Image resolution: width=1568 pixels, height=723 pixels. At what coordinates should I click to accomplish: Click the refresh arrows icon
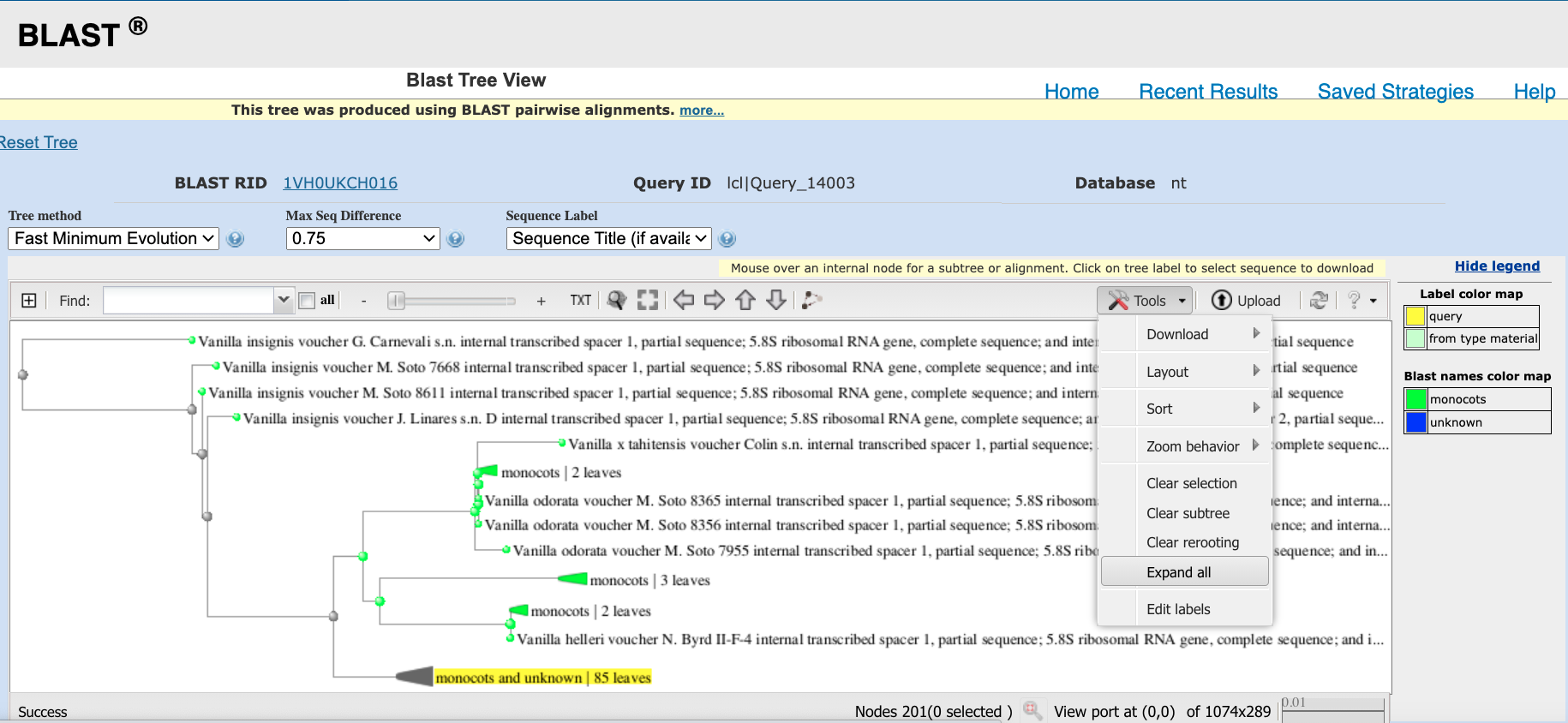[x=1320, y=301]
